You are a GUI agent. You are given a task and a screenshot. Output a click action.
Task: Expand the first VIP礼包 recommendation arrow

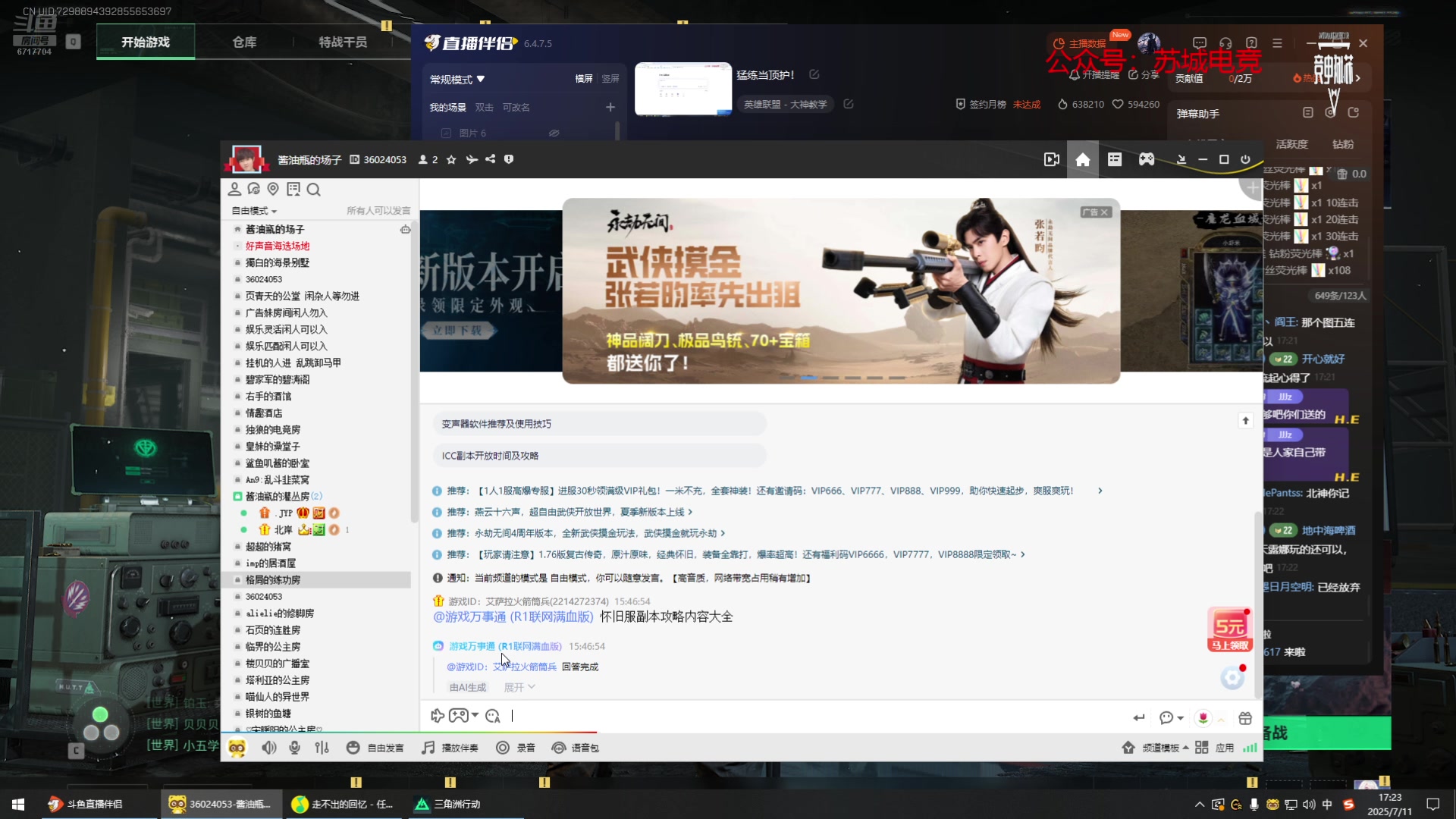tap(1100, 491)
